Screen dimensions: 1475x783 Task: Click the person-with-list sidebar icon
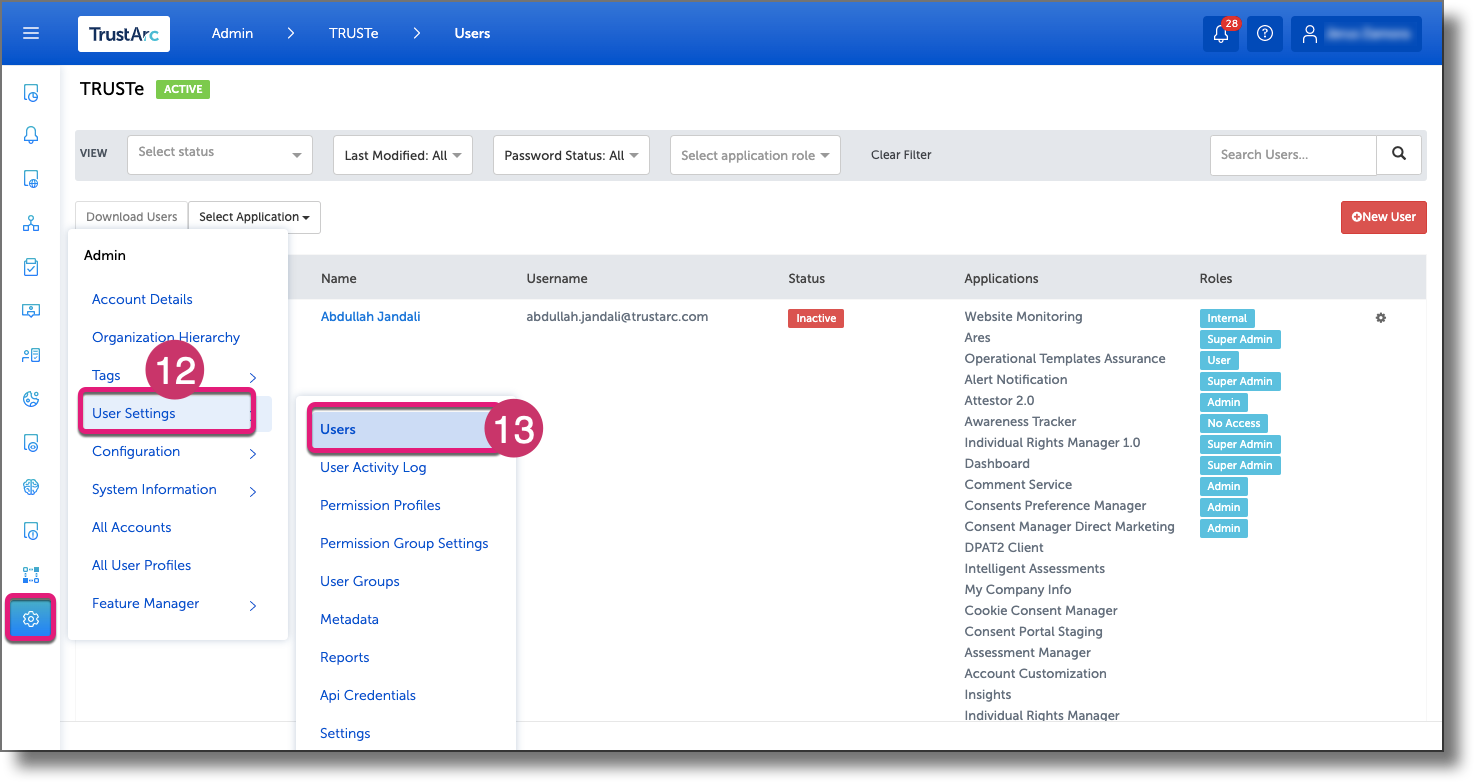(31, 355)
